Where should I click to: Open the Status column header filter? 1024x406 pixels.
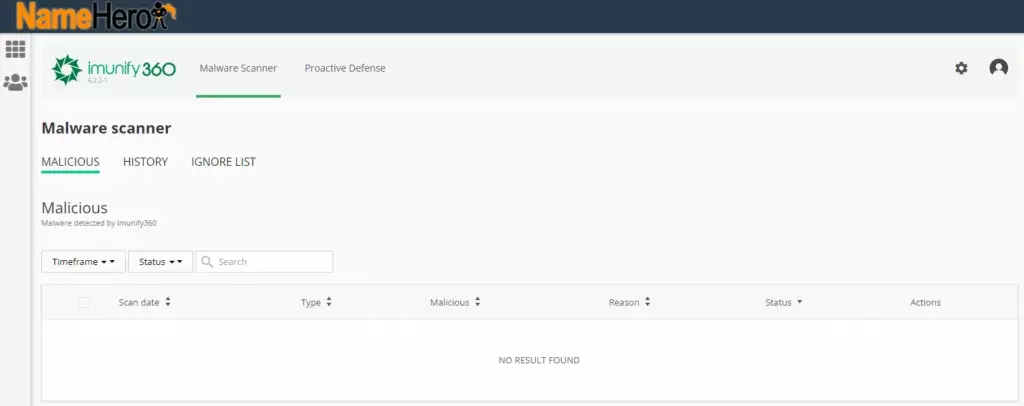click(x=784, y=302)
